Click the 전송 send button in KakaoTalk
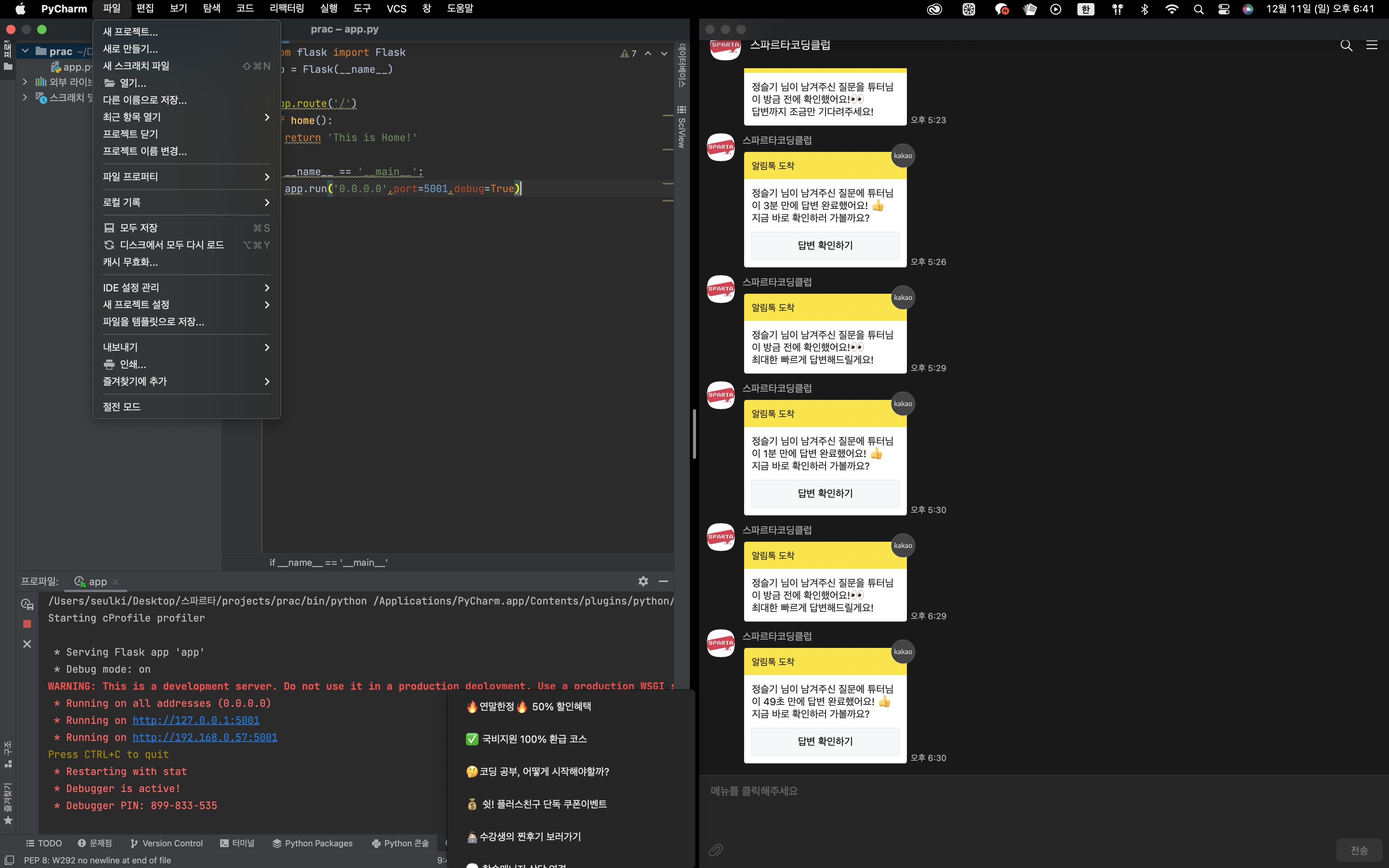 [x=1359, y=850]
